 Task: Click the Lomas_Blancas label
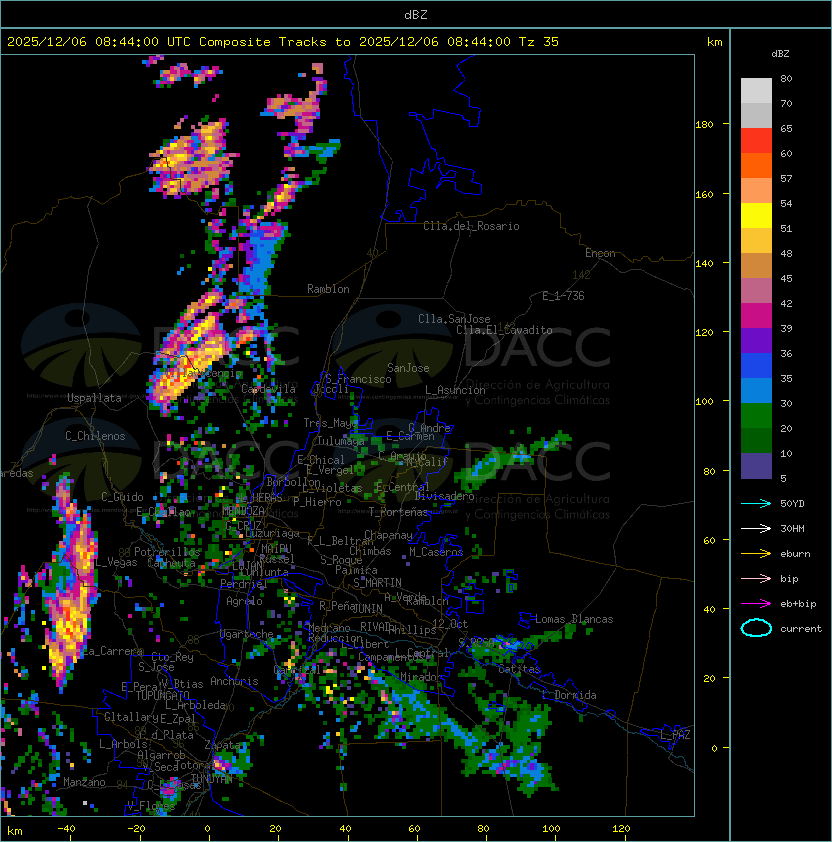pos(574,619)
